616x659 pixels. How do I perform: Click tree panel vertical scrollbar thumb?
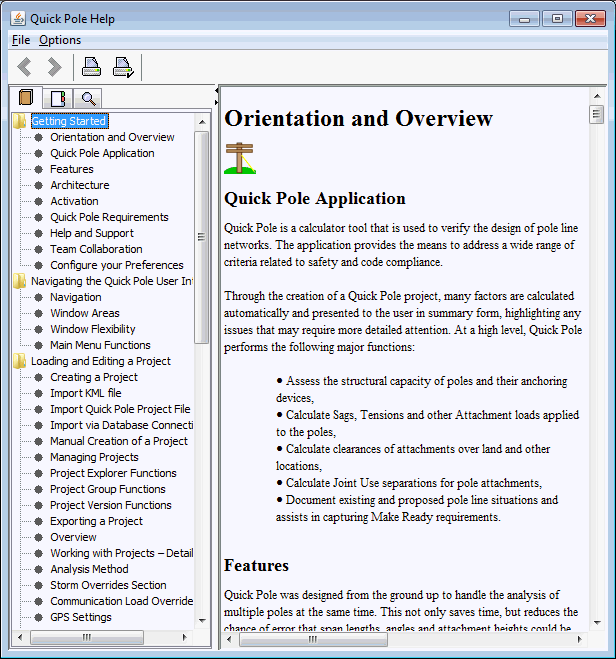coord(202,237)
